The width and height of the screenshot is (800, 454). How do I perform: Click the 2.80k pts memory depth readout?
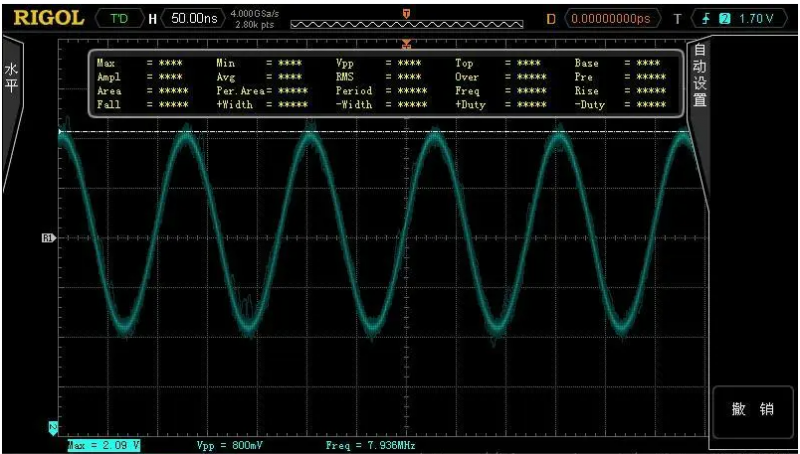[x=255, y=24]
